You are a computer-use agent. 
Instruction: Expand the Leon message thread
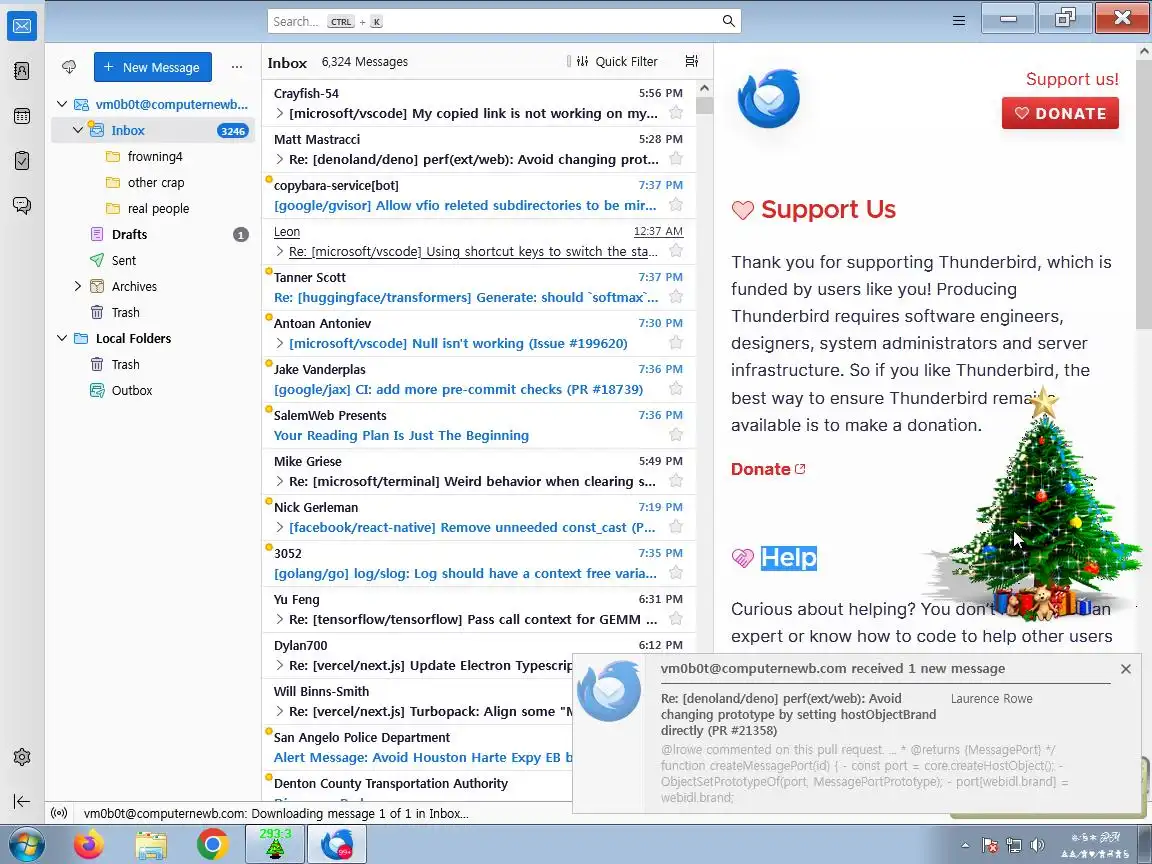279,251
